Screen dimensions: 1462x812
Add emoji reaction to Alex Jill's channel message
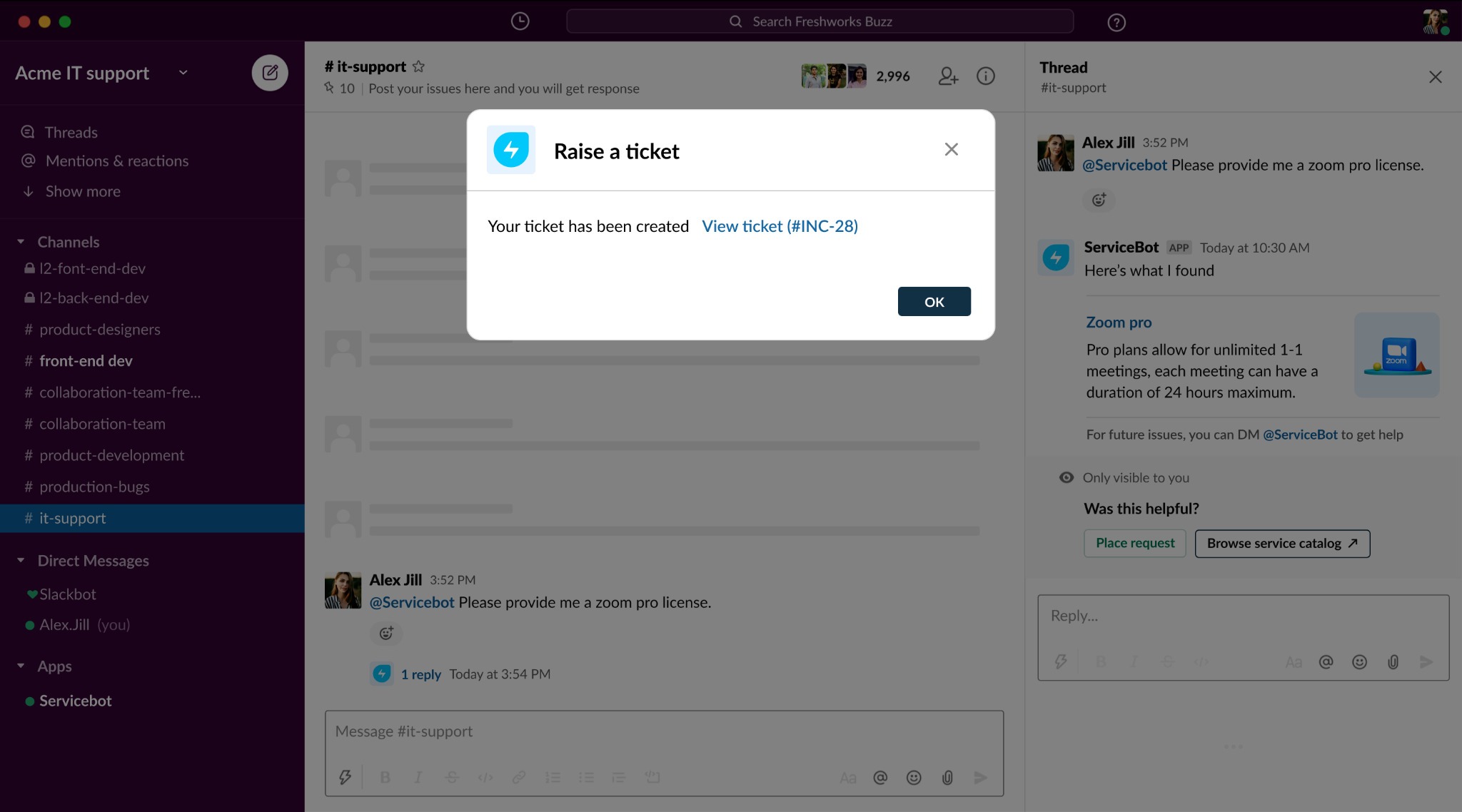386,633
